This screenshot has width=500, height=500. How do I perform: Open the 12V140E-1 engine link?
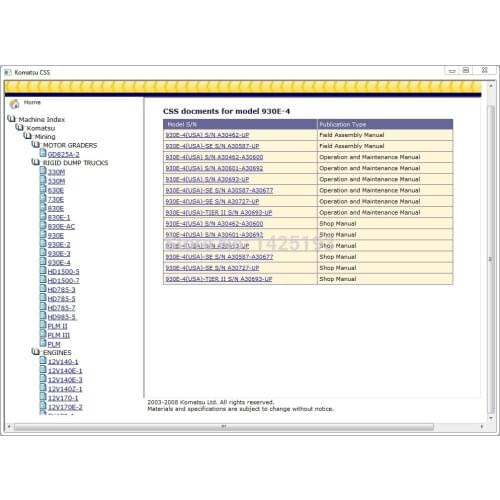[65, 371]
